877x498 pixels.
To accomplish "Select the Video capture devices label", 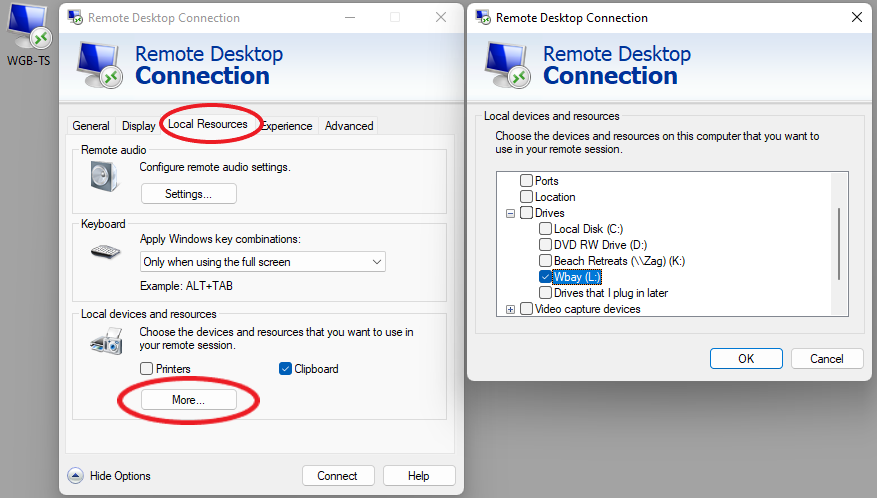I will click(587, 309).
